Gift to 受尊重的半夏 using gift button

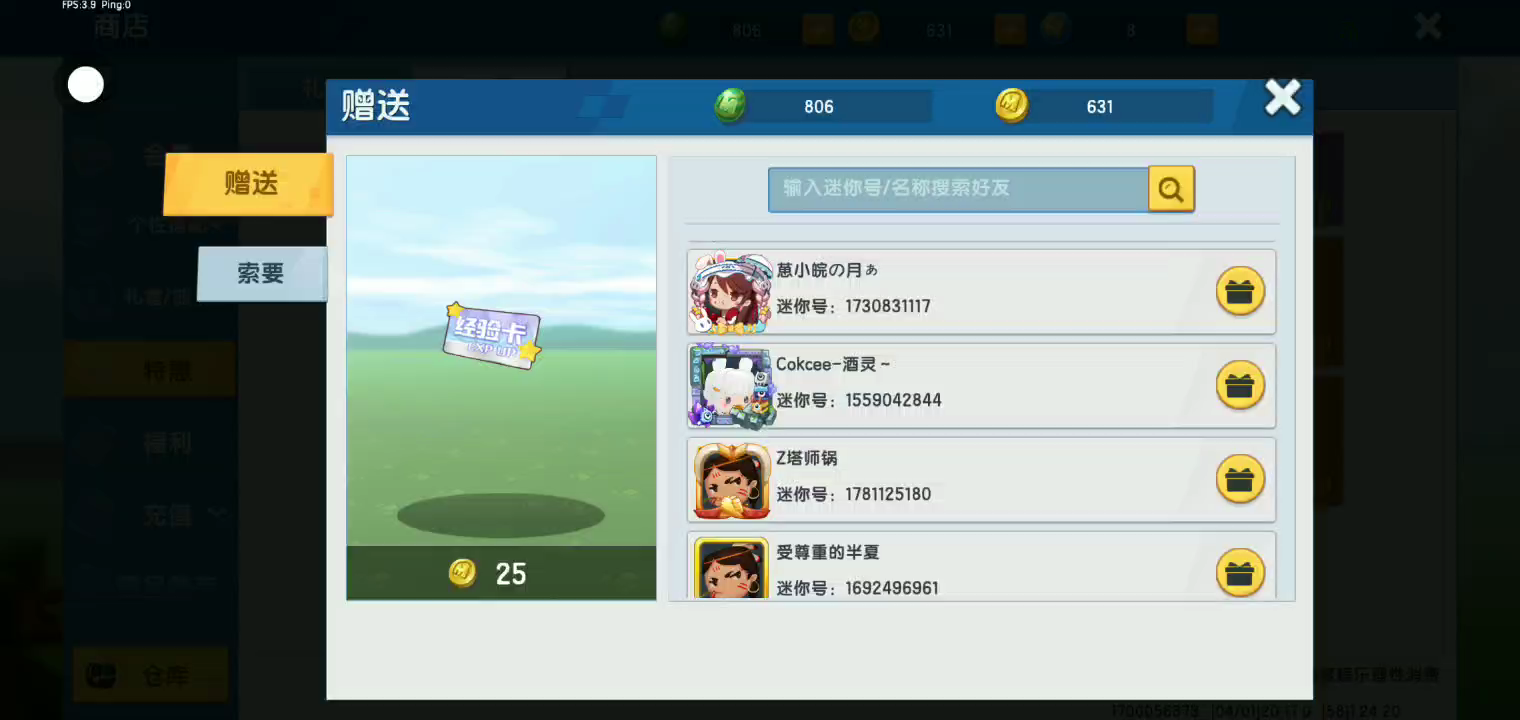tap(1240, 573)
